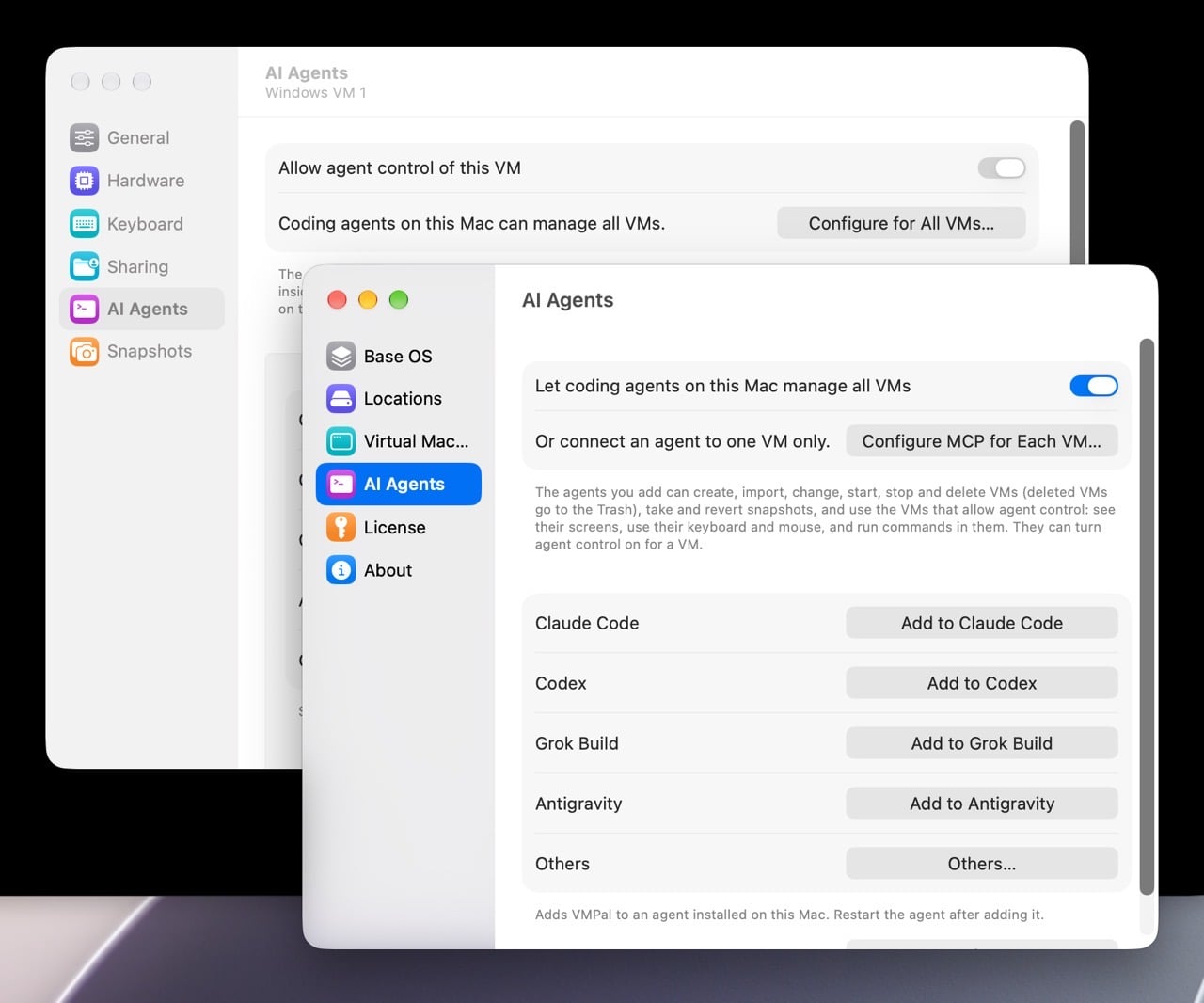Image resolution: width=1204 pixels, height=1003 pixels.
Task: Click the Sharing folder icon in VM window
Action: (85, 266)
